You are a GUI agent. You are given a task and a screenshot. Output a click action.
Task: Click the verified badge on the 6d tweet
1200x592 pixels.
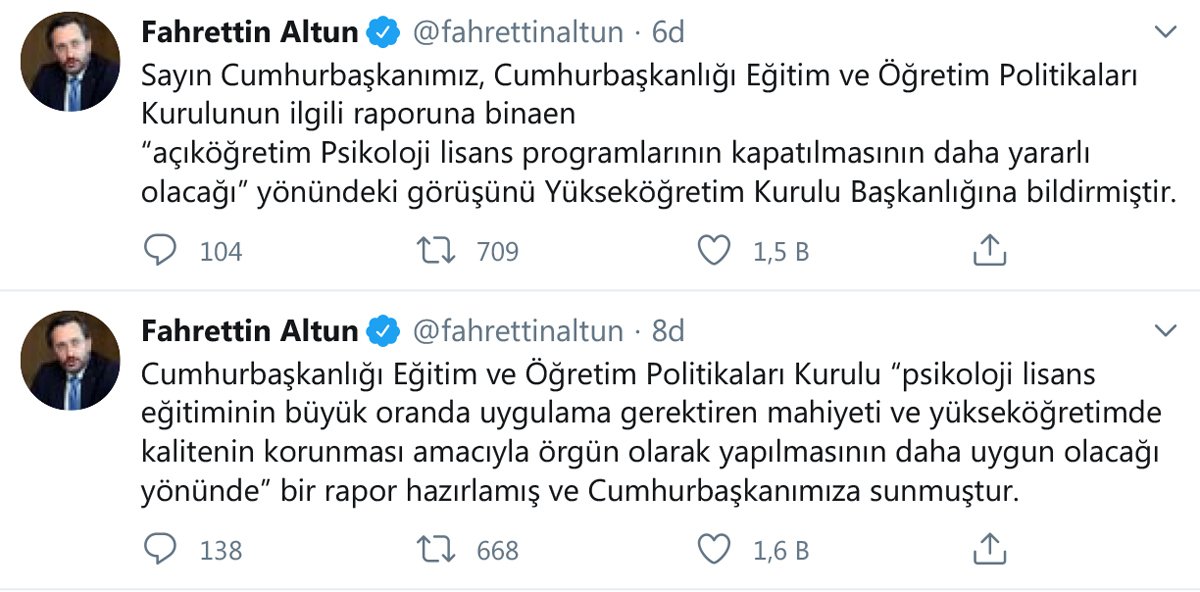coord(383,33)
